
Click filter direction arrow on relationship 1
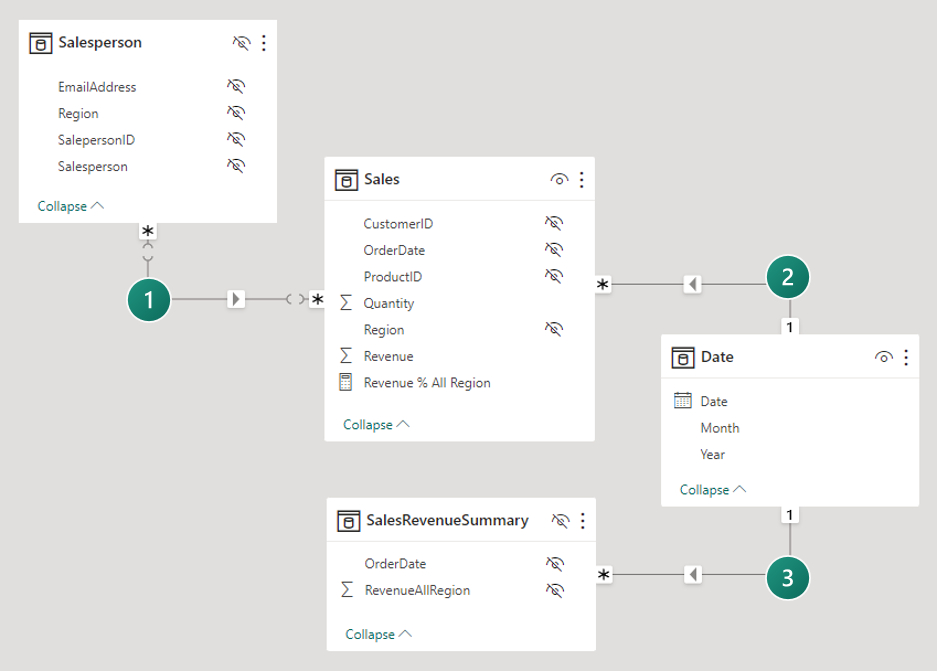236,299
